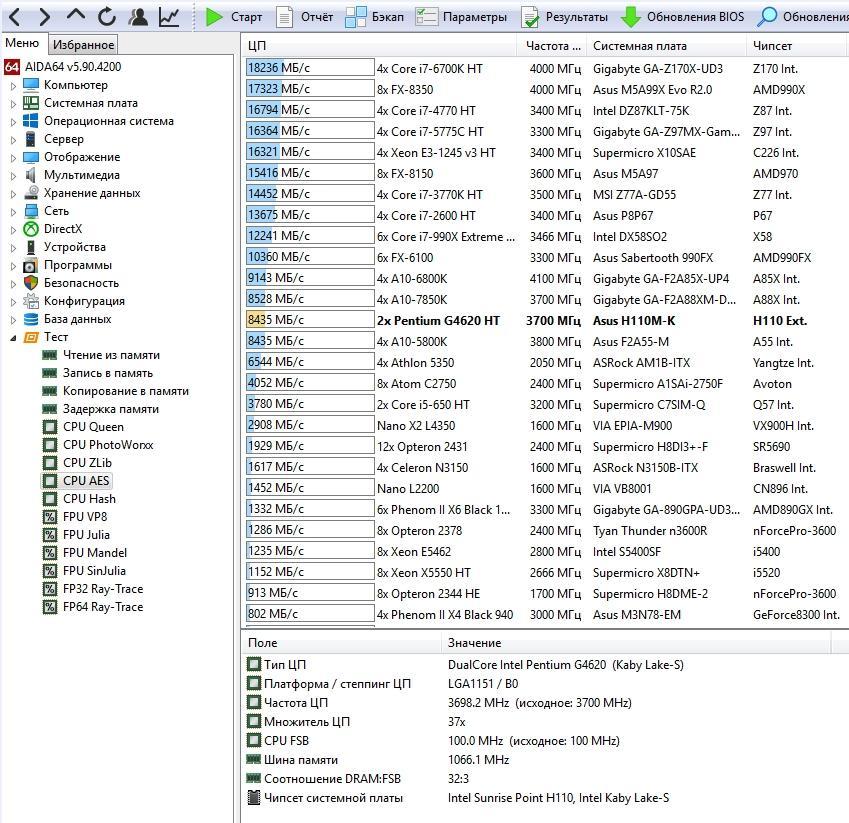The image size is (849, 823).
Task: Start the benchmark with Старт button
Action: 234,17
